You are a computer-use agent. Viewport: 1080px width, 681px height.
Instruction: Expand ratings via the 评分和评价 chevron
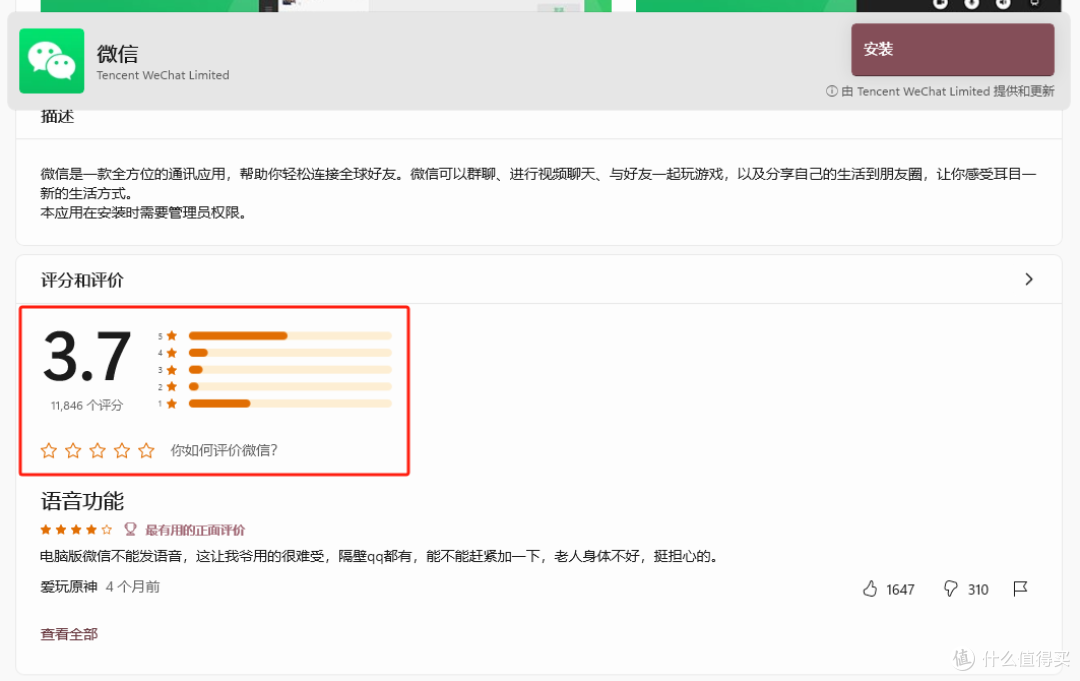(1028, 279)
